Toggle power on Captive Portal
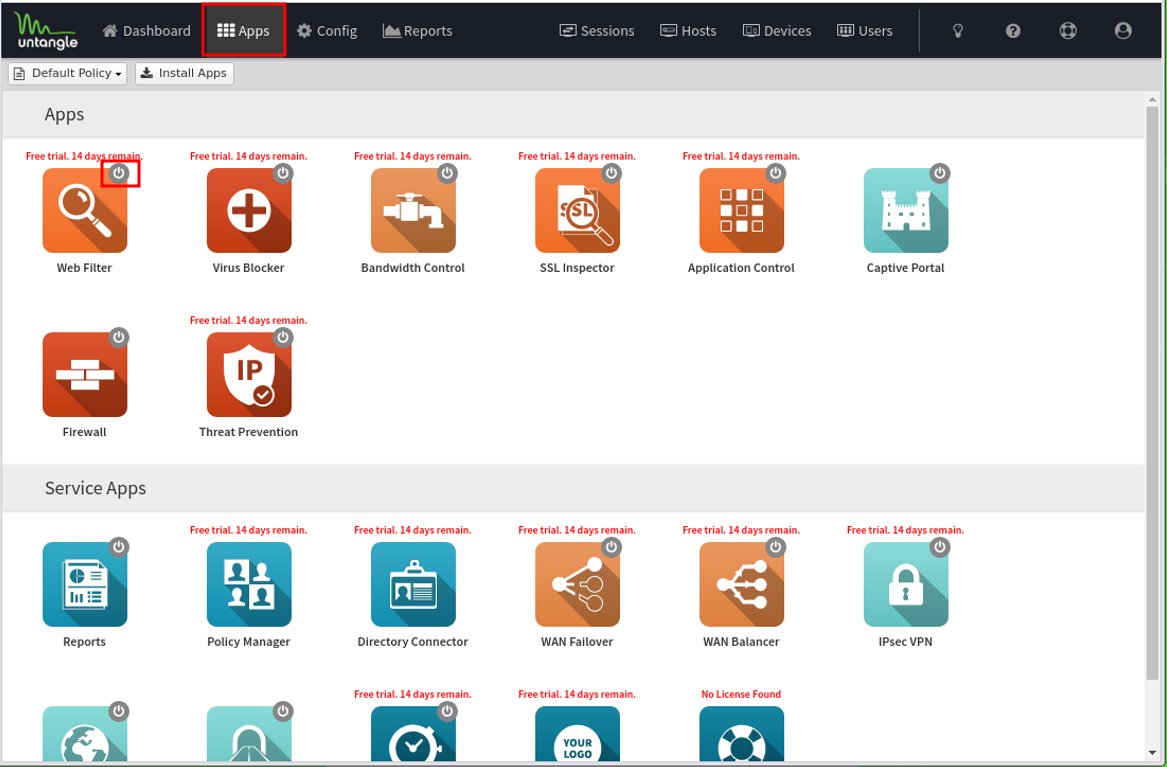Viewport: 1167px width, 767px height. pyautogui.click(x=940, y=173)
